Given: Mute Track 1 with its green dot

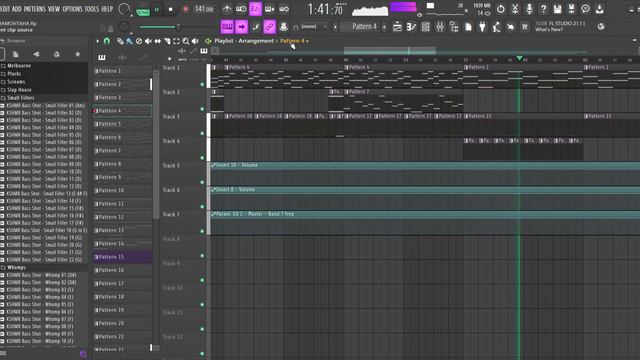Looking at the screenshot, I should [x=202, y=84].
